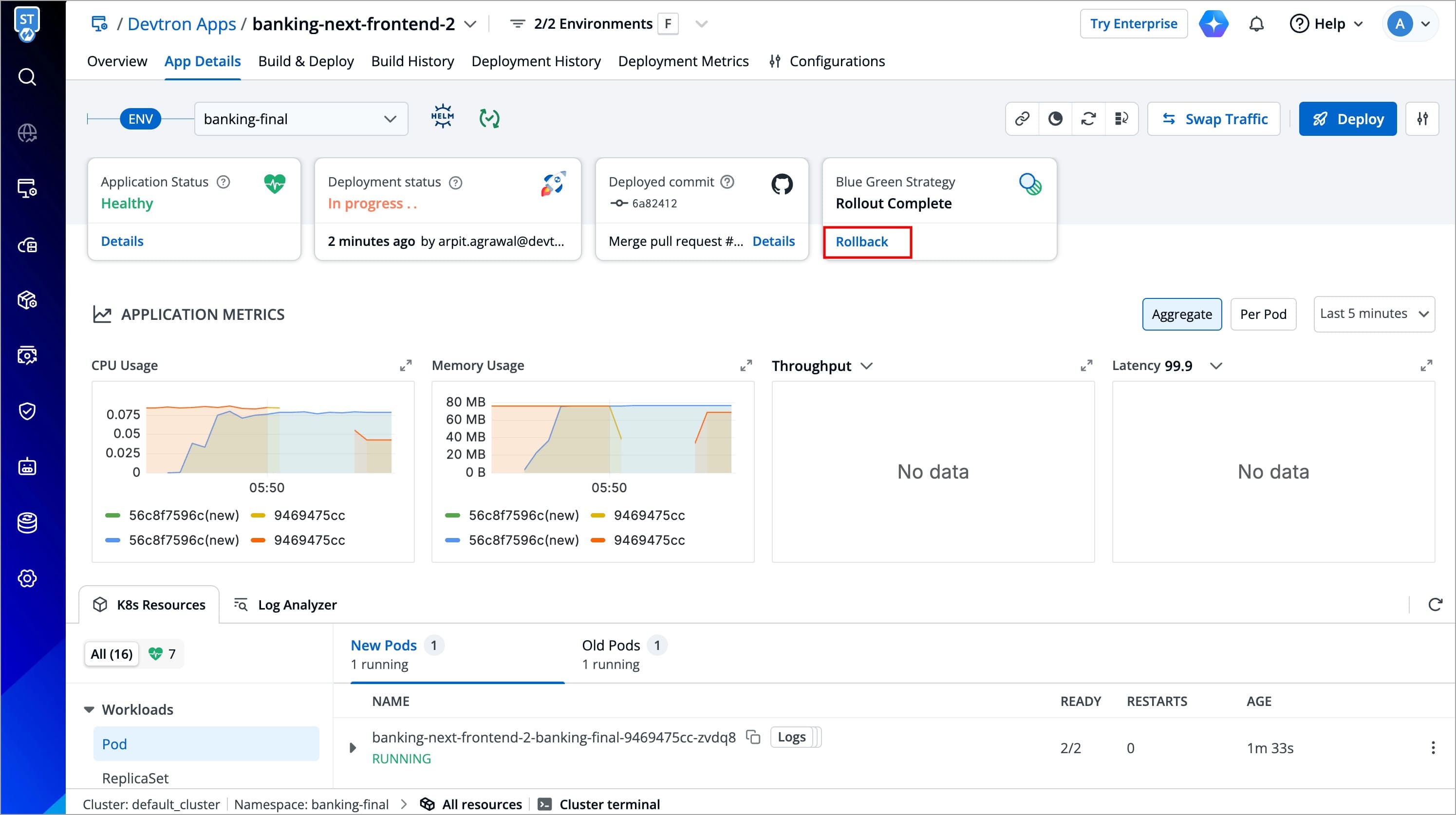Toggle metrics view to Per Pod
This screenshot has width=1456, height=815.
point(1263,314)
